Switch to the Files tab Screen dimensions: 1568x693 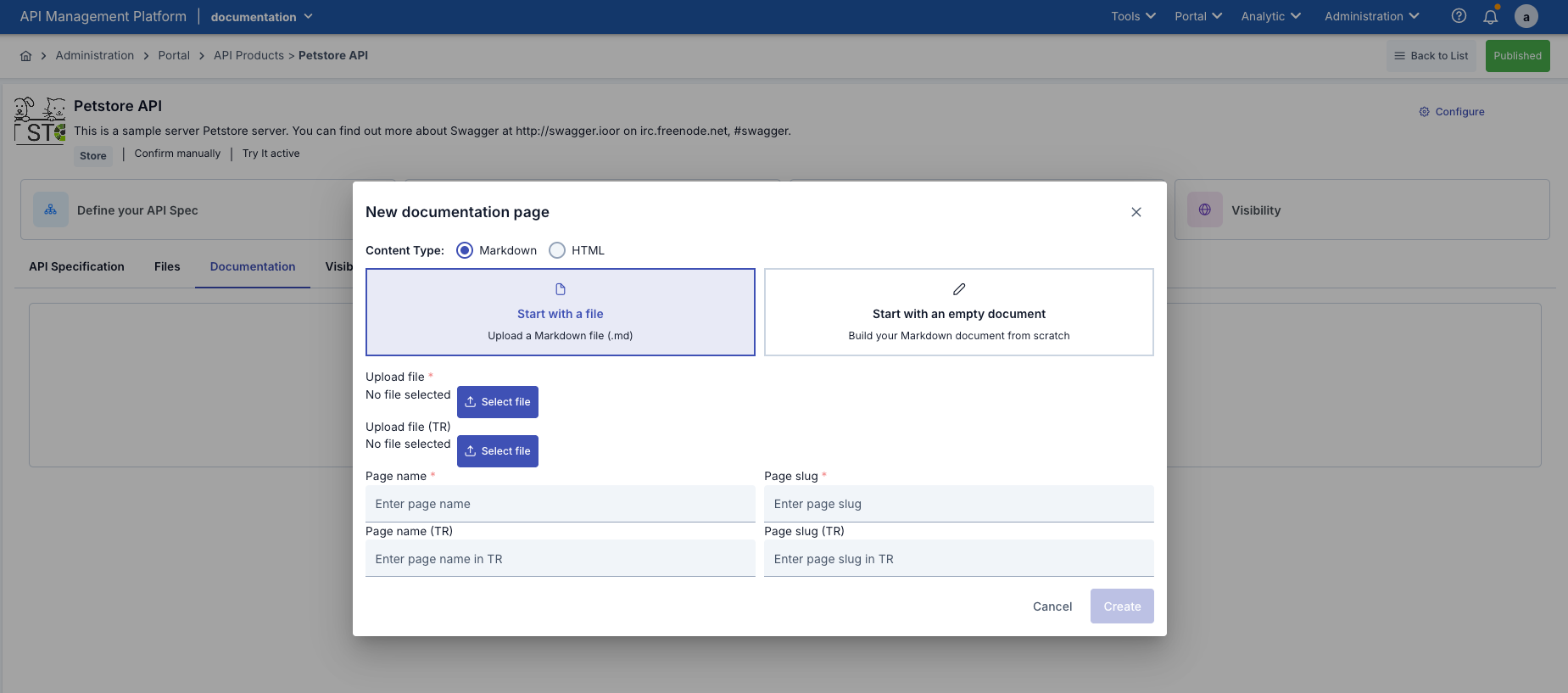[167, 266]
